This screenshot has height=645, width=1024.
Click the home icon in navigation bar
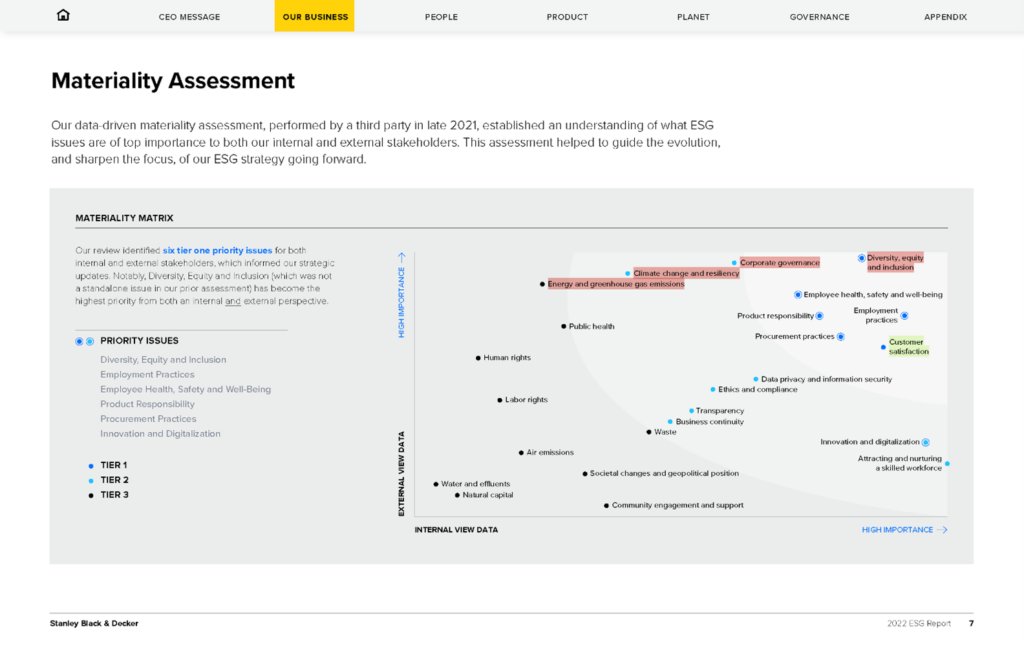pos(64,16)
